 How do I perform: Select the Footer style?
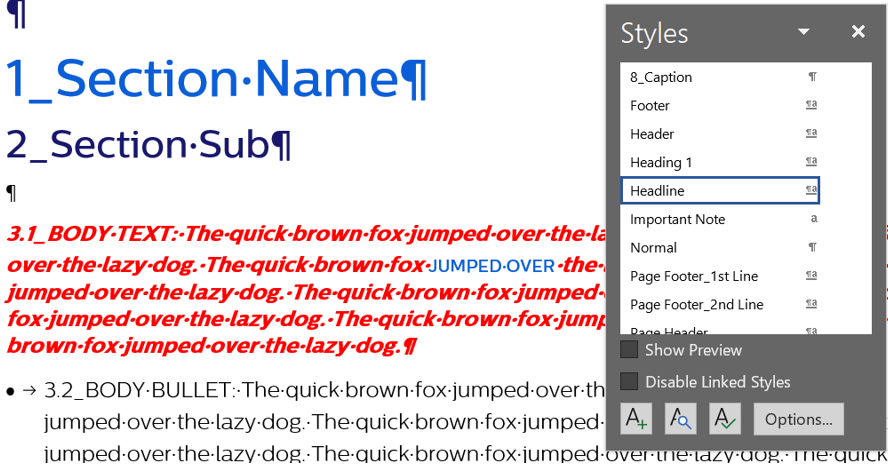(650, 105)
